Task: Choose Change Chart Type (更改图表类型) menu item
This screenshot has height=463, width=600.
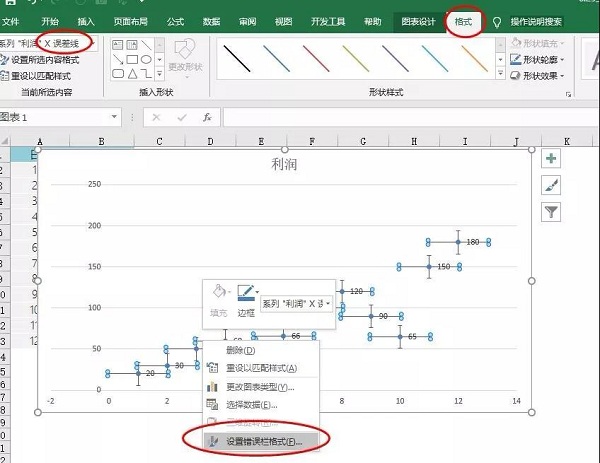Action: click(261, 387)
